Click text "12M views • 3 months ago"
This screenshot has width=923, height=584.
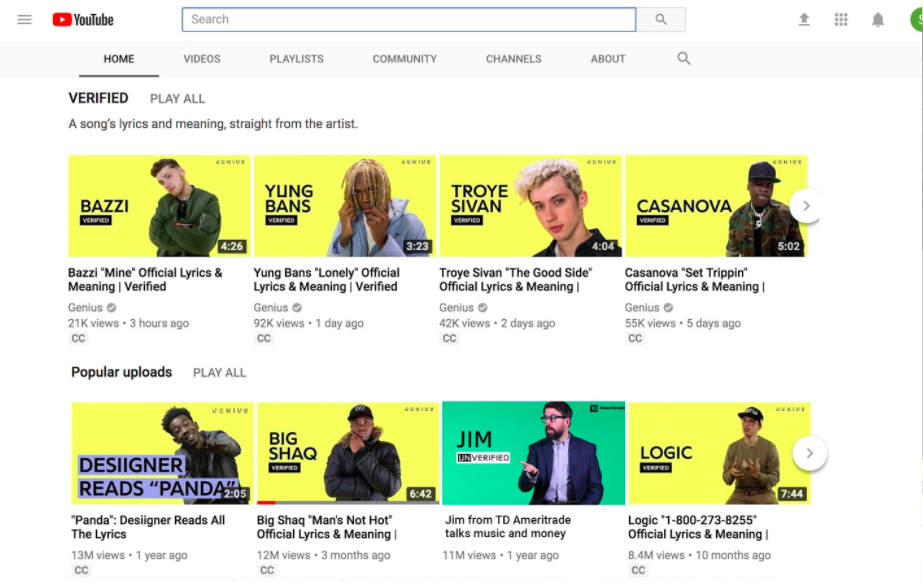(x=323, y=555)
